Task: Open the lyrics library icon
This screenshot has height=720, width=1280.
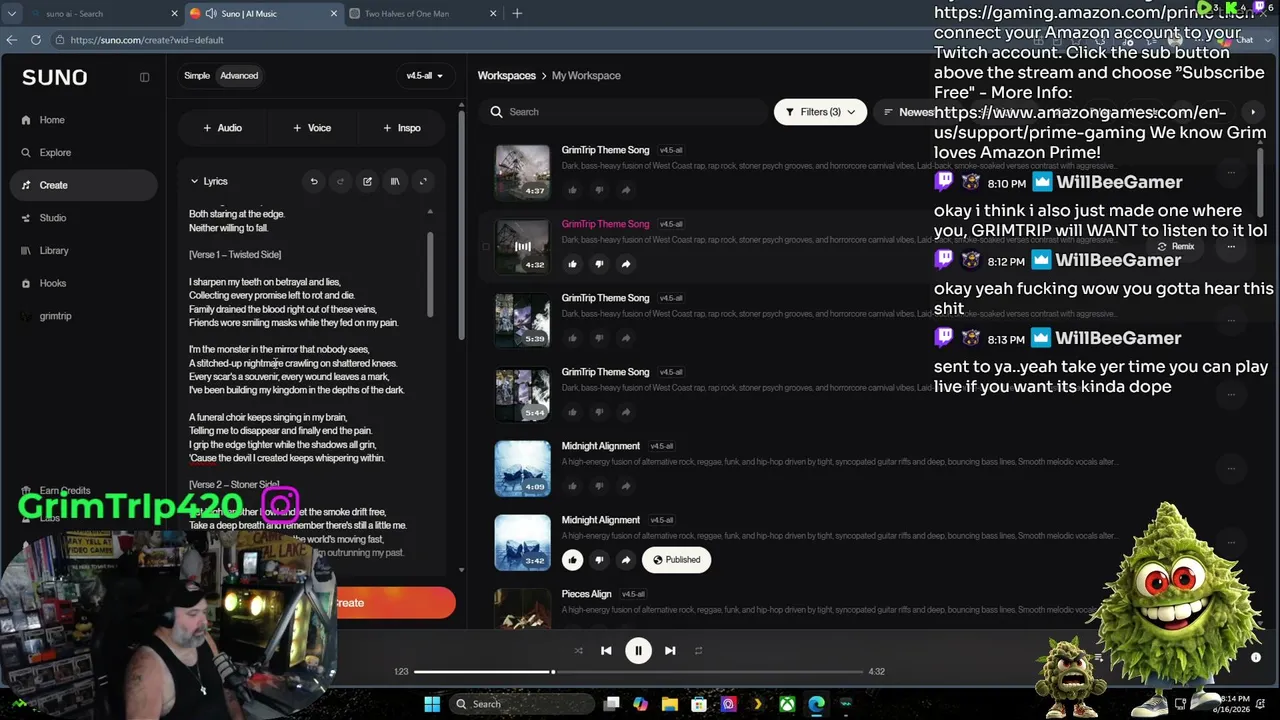Action: click(395, 182)
